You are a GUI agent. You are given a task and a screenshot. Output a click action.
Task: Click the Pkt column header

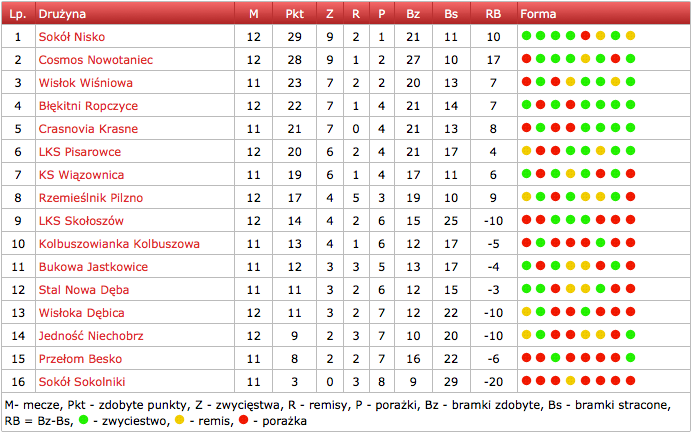(294, 14)
